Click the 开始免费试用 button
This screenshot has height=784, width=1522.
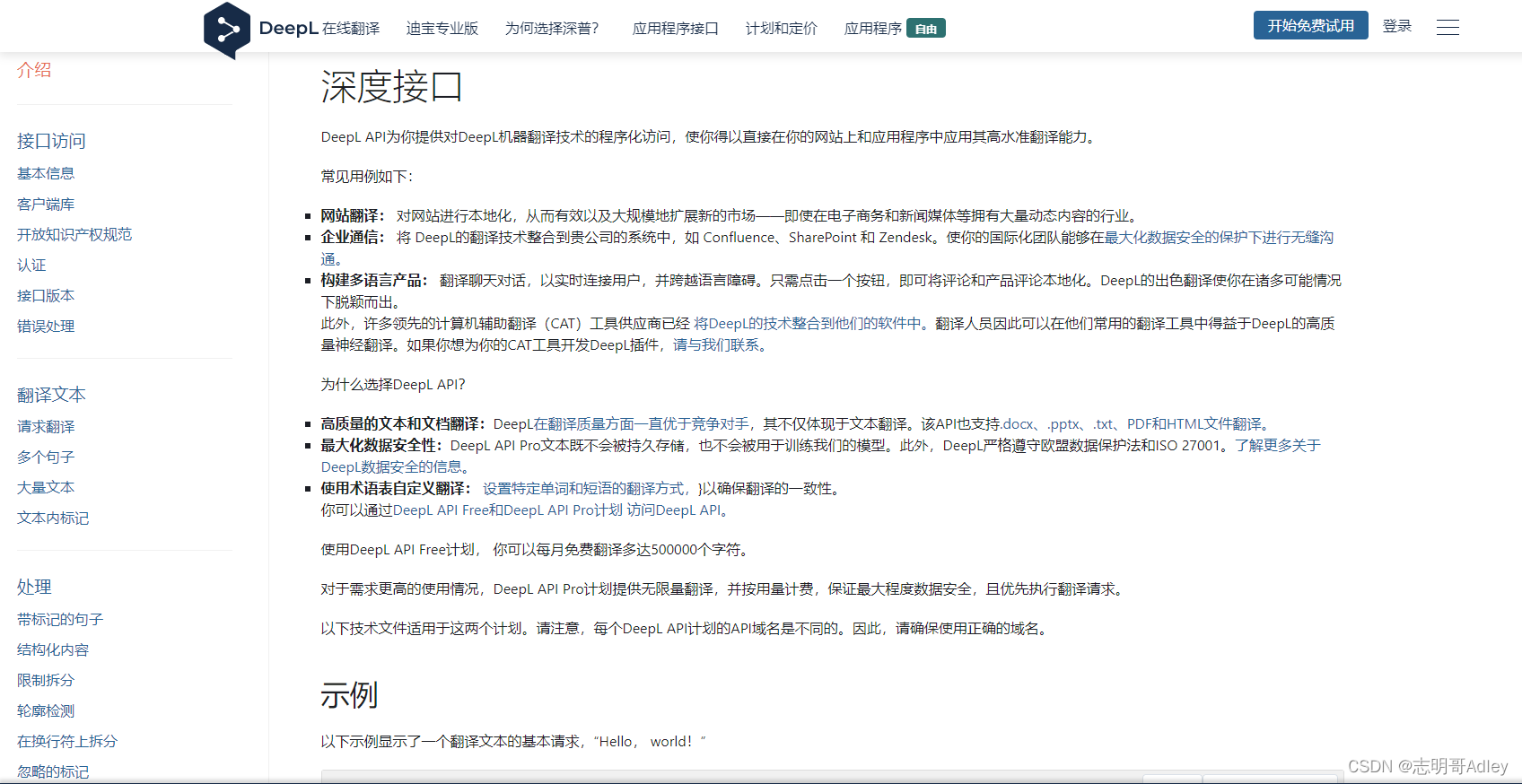1311,25
